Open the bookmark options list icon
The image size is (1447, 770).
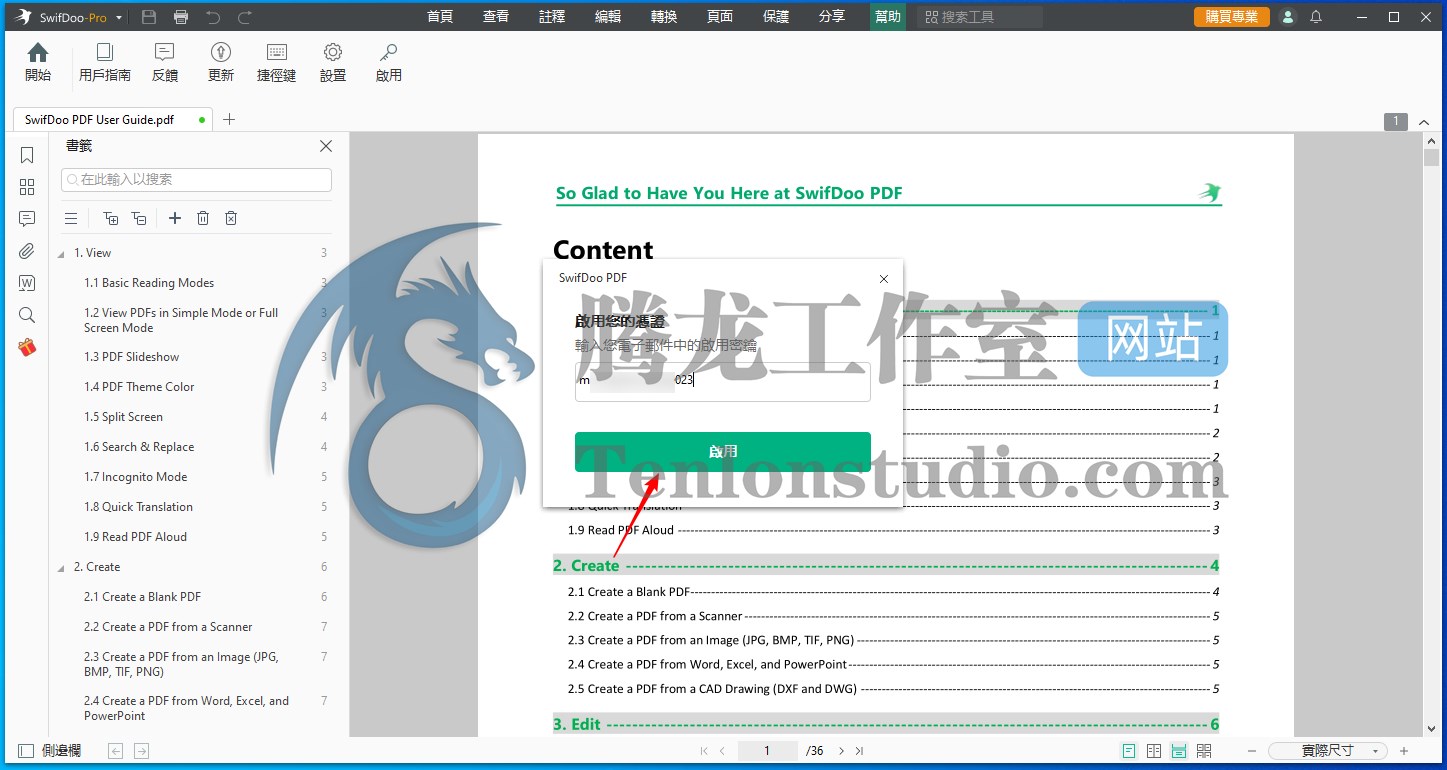71,218
